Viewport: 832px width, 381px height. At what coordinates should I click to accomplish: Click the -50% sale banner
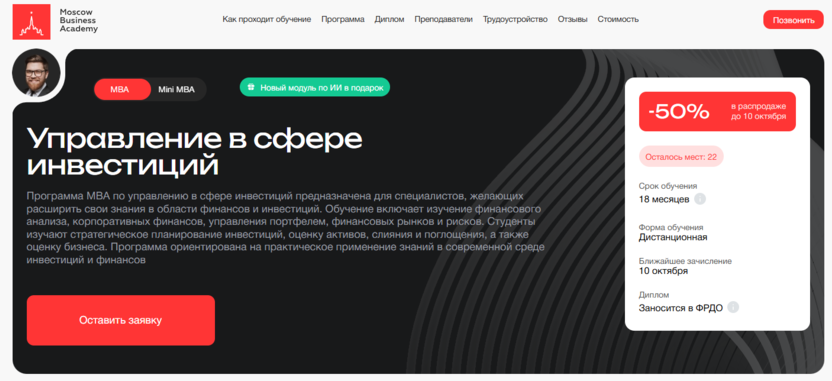click(x=717, y=111)
